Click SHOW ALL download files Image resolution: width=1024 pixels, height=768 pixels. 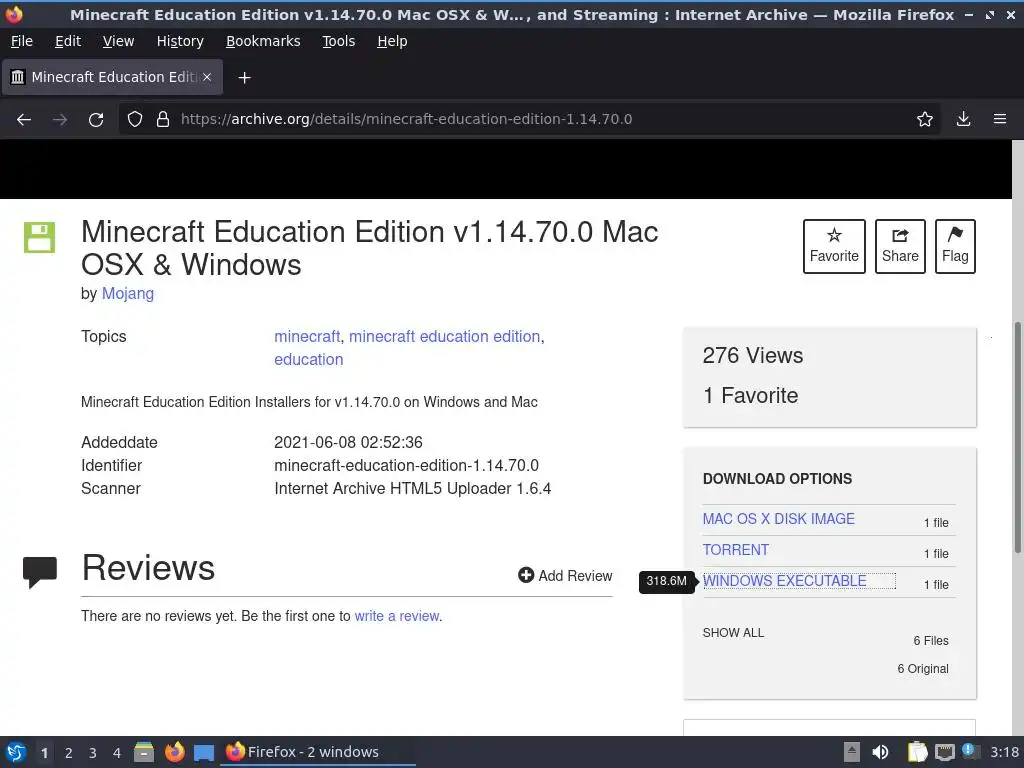coord(733,633)
